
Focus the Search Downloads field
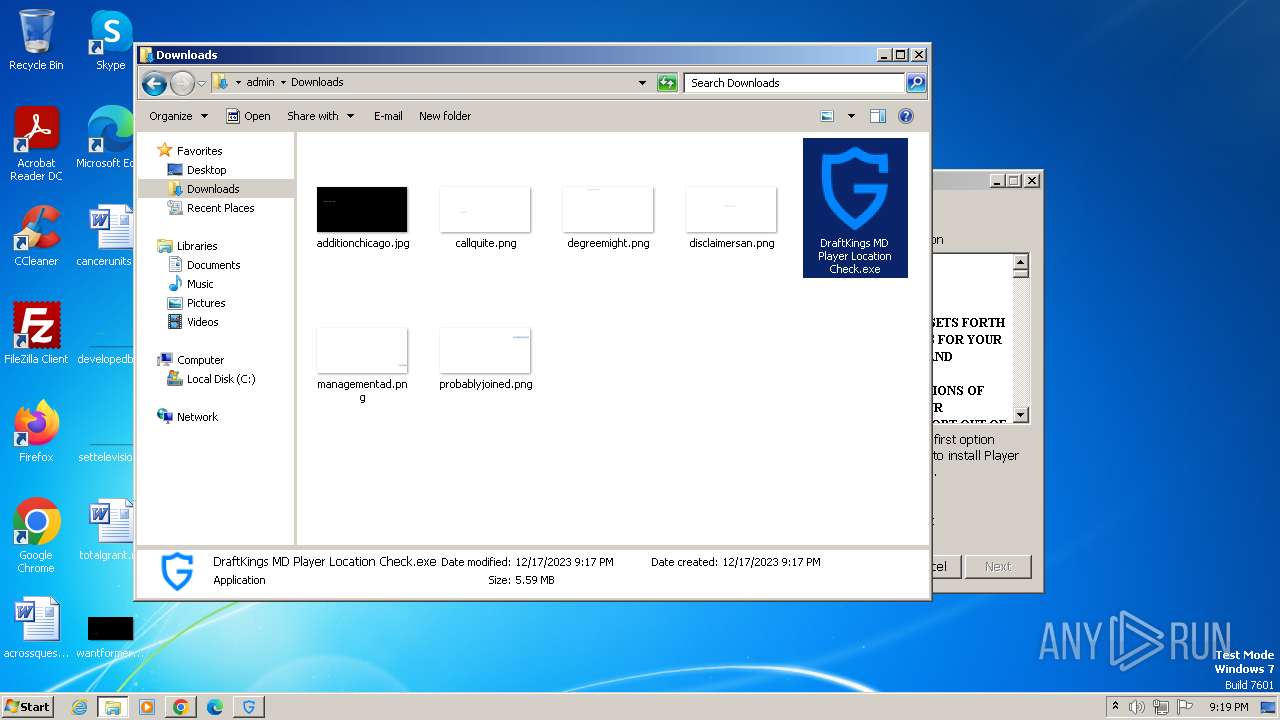point(795,83)
